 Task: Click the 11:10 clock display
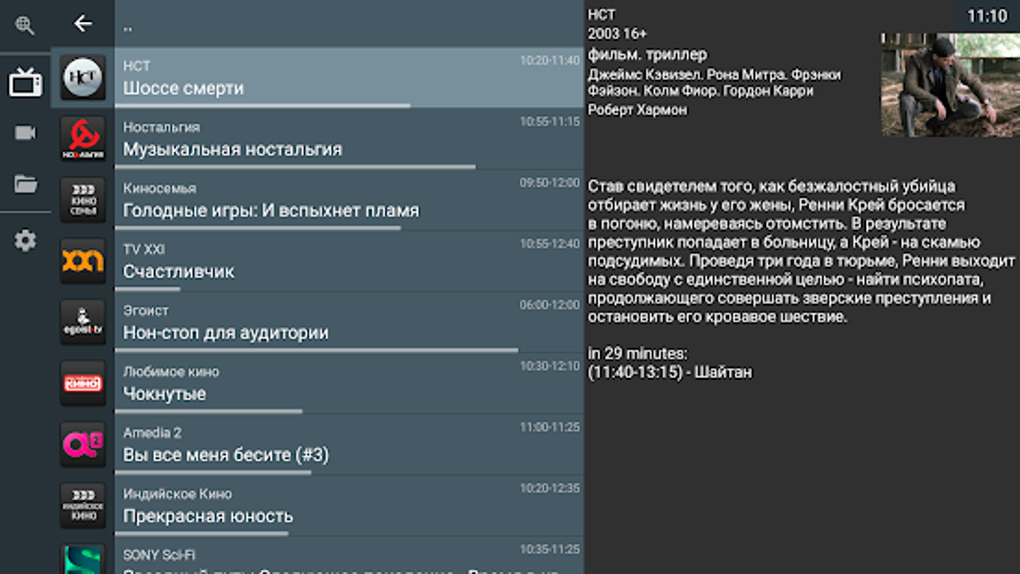(986, 16)
